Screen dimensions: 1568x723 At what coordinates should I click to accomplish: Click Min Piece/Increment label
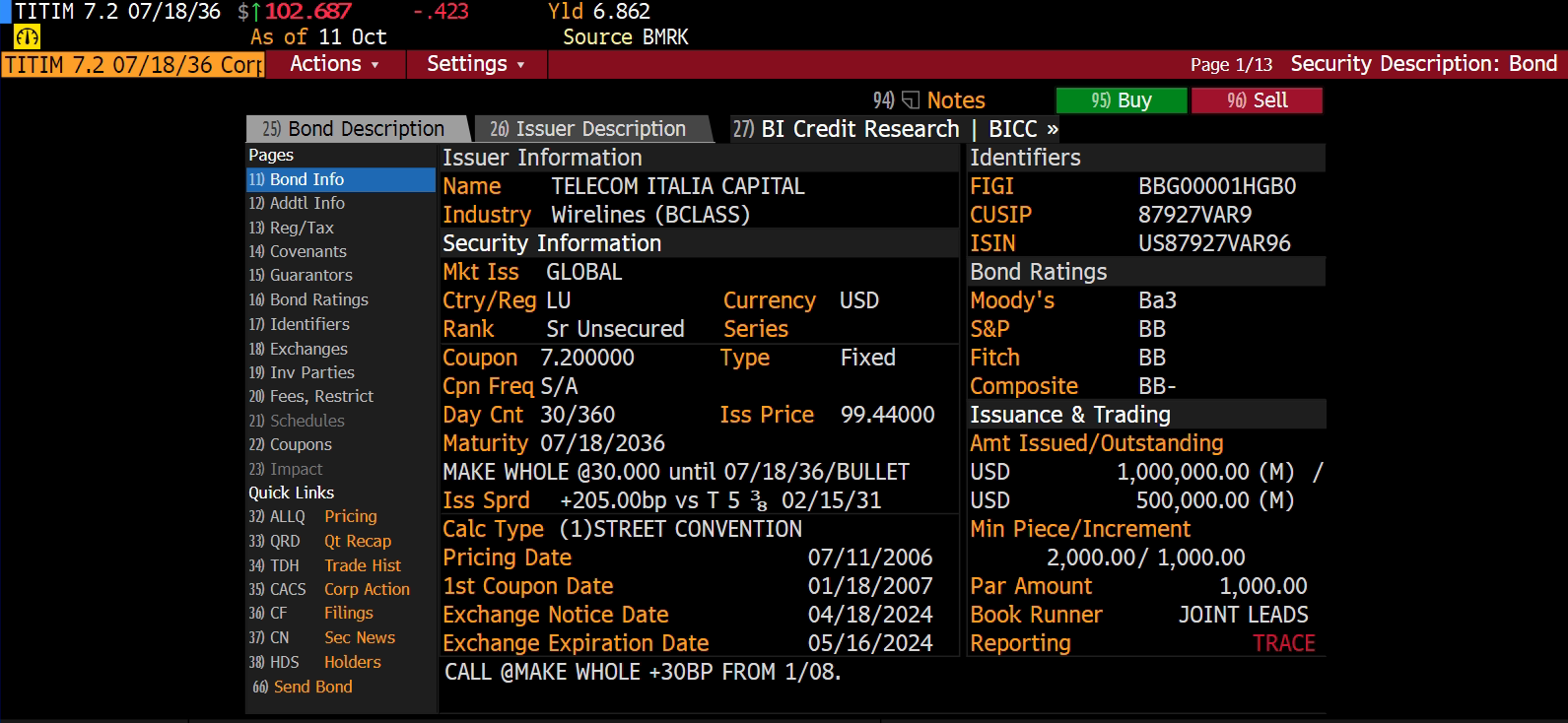tap(1079, 529)
